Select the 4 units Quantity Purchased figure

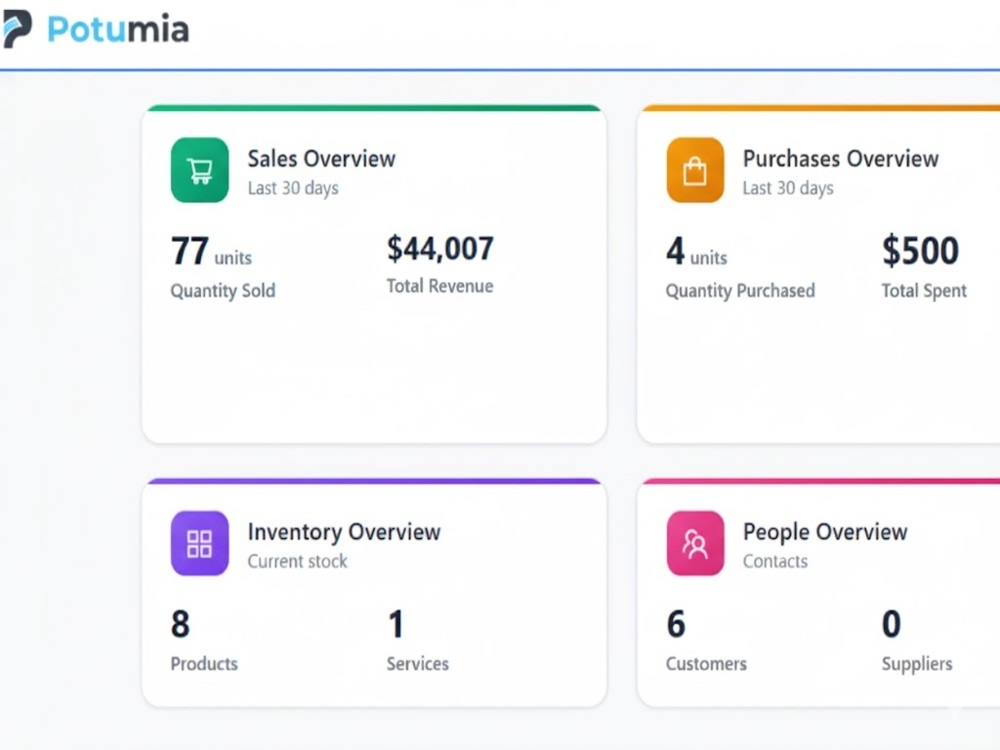(x=696, y=251)
